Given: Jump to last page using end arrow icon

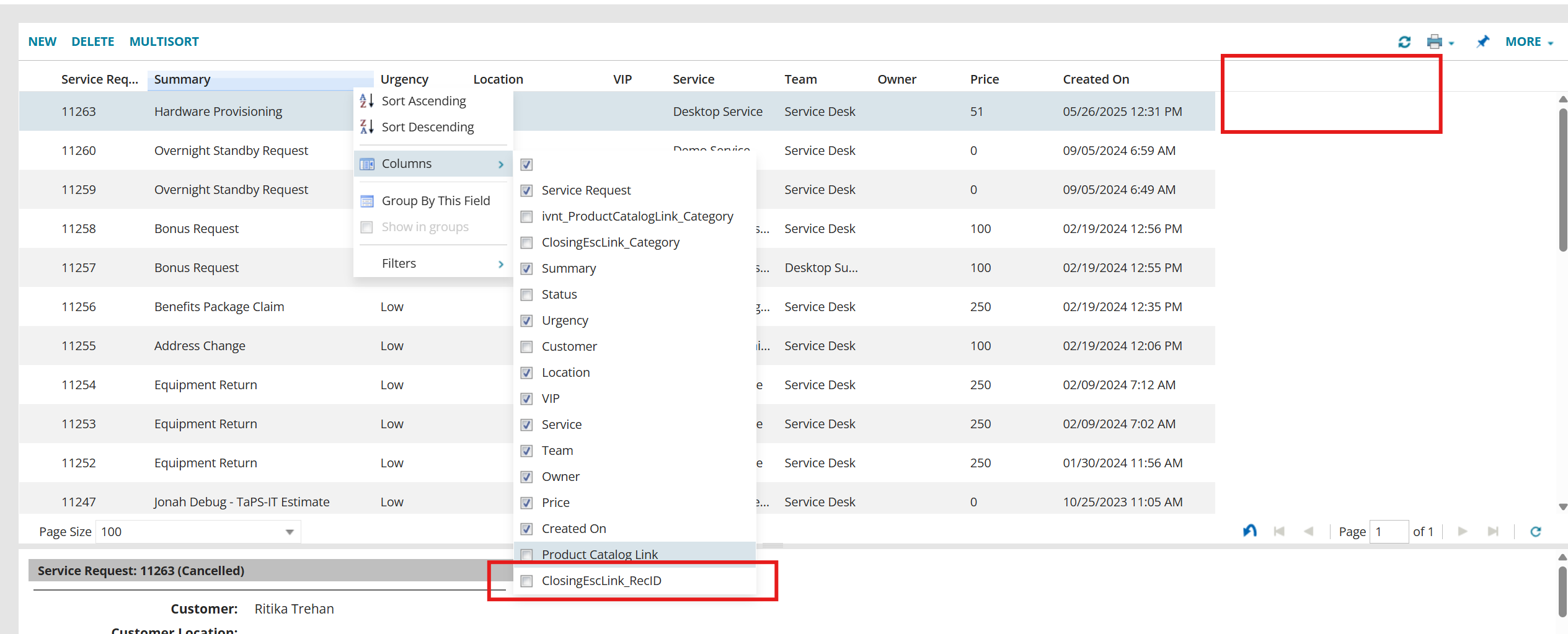Looking at the screenshot, I should pos(1493,531).
